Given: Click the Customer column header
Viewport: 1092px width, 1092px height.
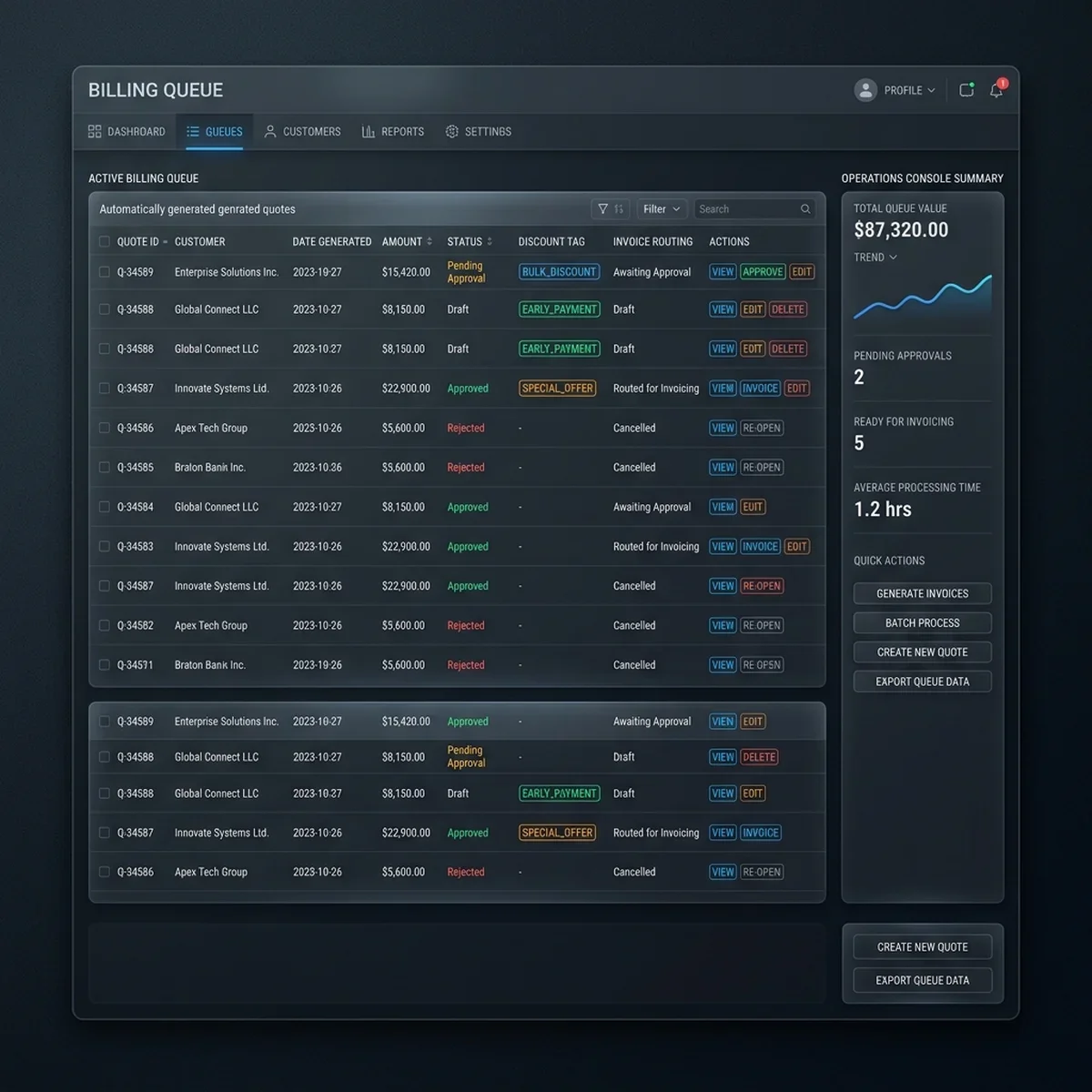Looking at the screenshot, I should point(199,242).
